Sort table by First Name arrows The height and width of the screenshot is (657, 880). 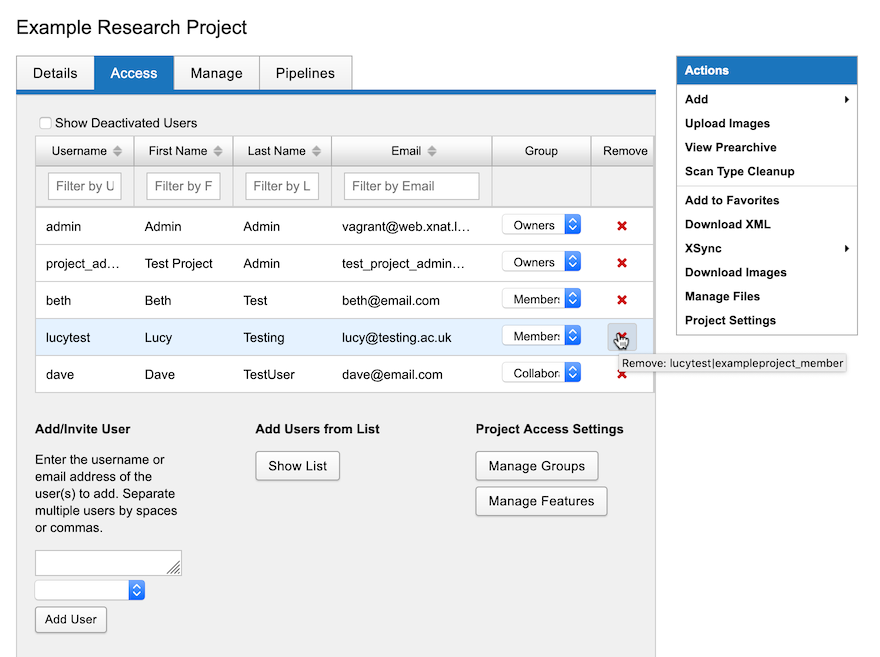[218, 151]
